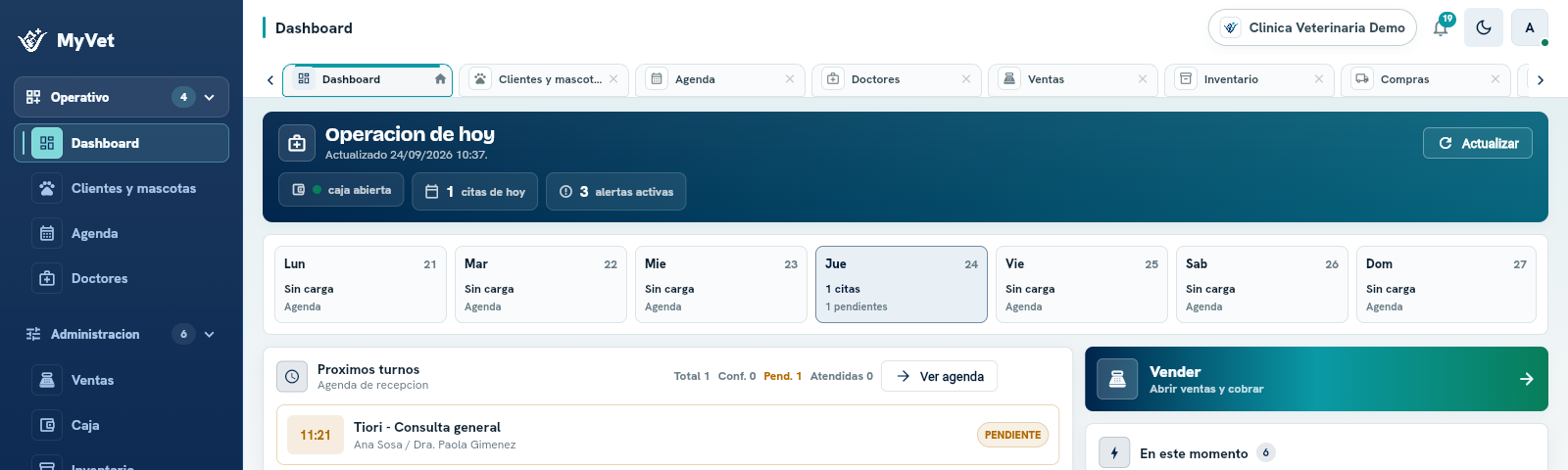Select the Jue 24 day card
Image resolution: width=1568 pixels, height=470 pixels.
pyautogui.click(x=902, y=284)
